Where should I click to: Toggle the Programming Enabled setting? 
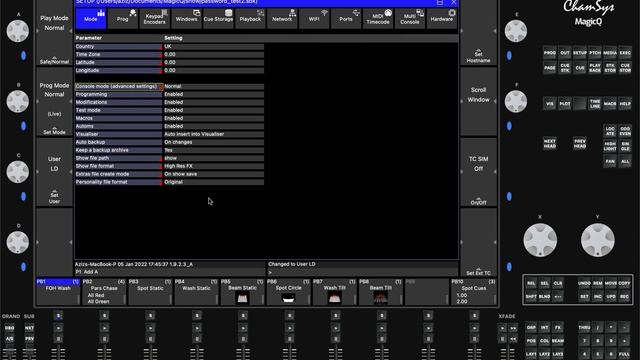coord(213,94)
